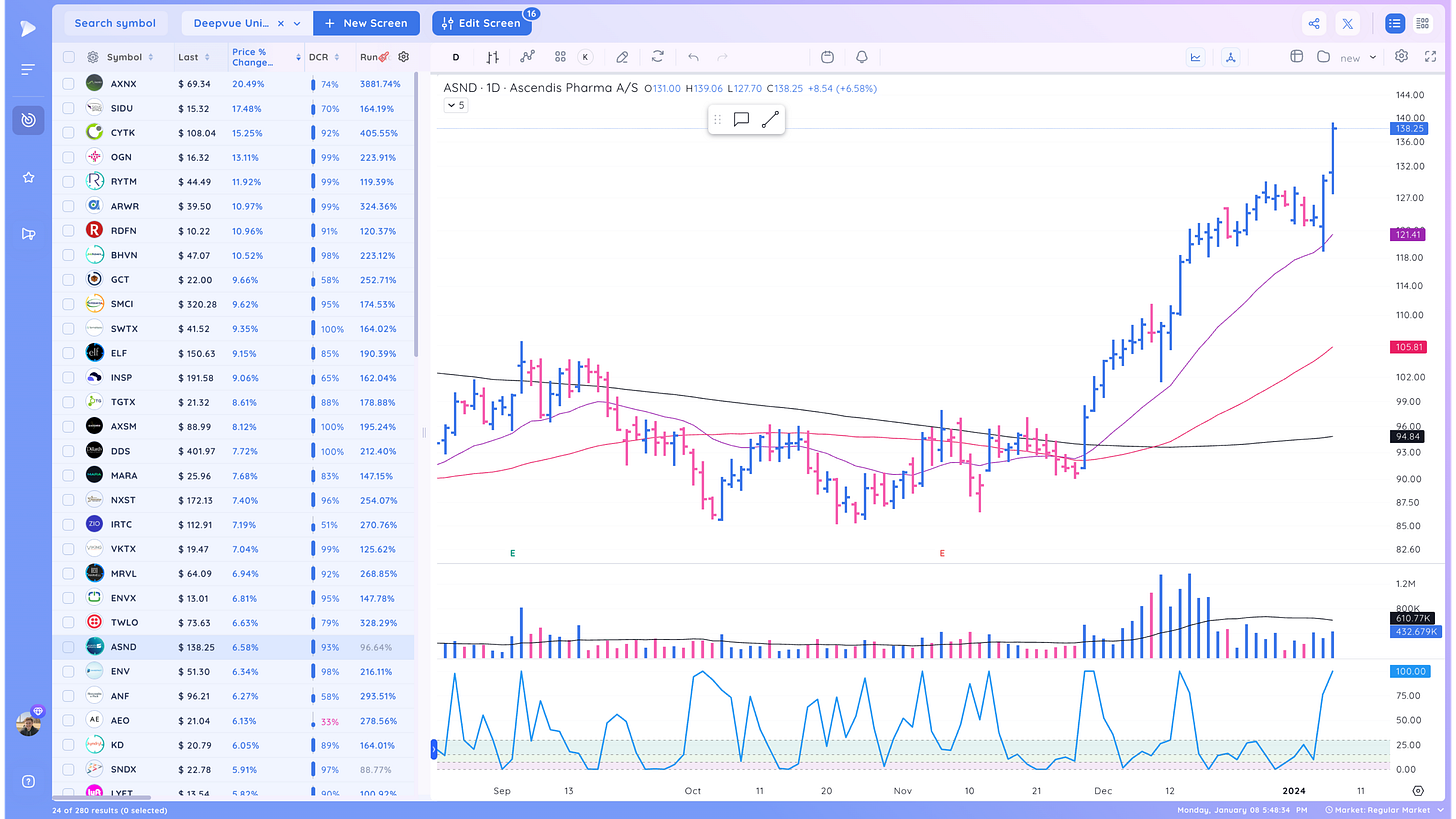Check the MARA row checkbox
Screen dimensions: 1456x819
tap(68, 476)
